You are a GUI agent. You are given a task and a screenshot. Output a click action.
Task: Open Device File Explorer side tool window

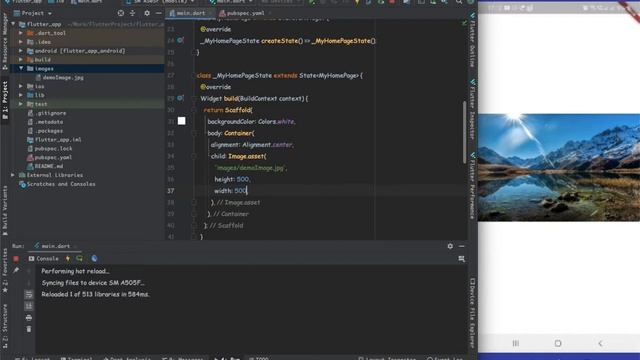click(472, 313)
